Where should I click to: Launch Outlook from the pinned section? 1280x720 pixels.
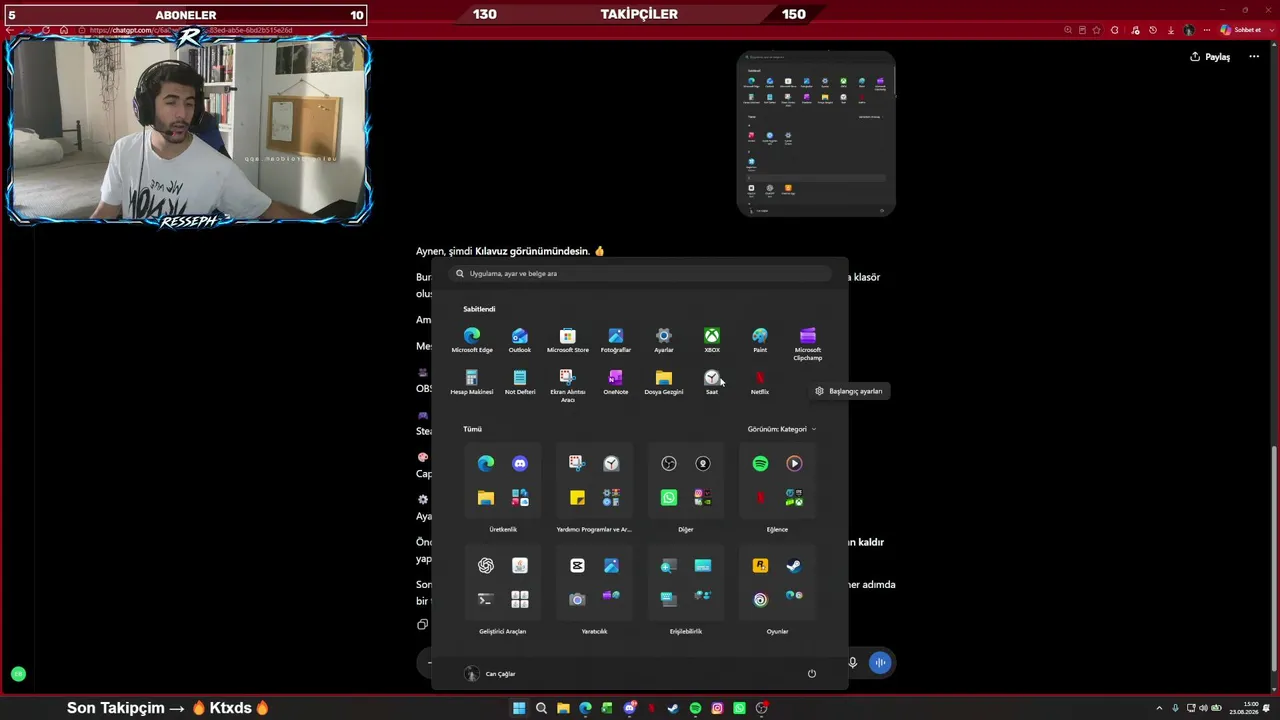(x=520, y=340)
